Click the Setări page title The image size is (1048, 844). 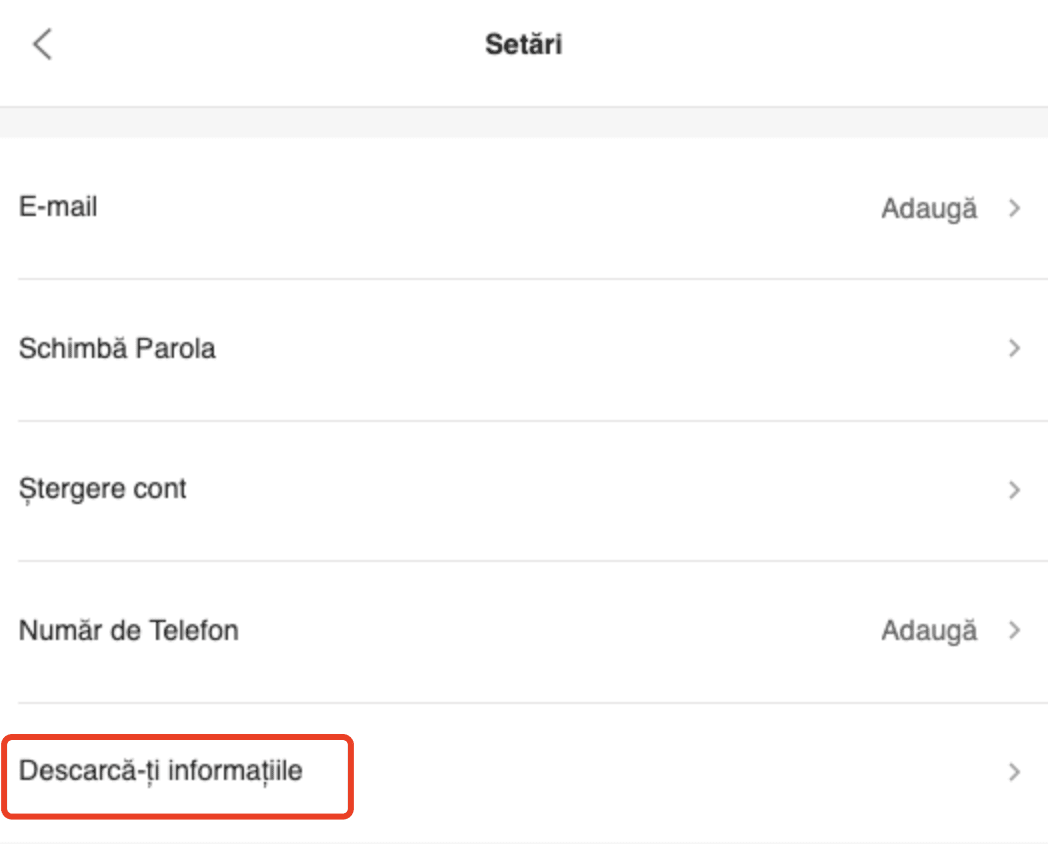click(x=524, y=45)
